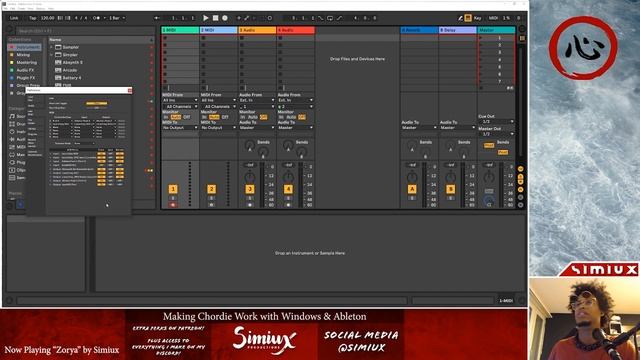The height and width of the screenshot is (360, 640).
Task: Open track 4 Audio To Master dropdown
Action: click(x=295, y=128)
